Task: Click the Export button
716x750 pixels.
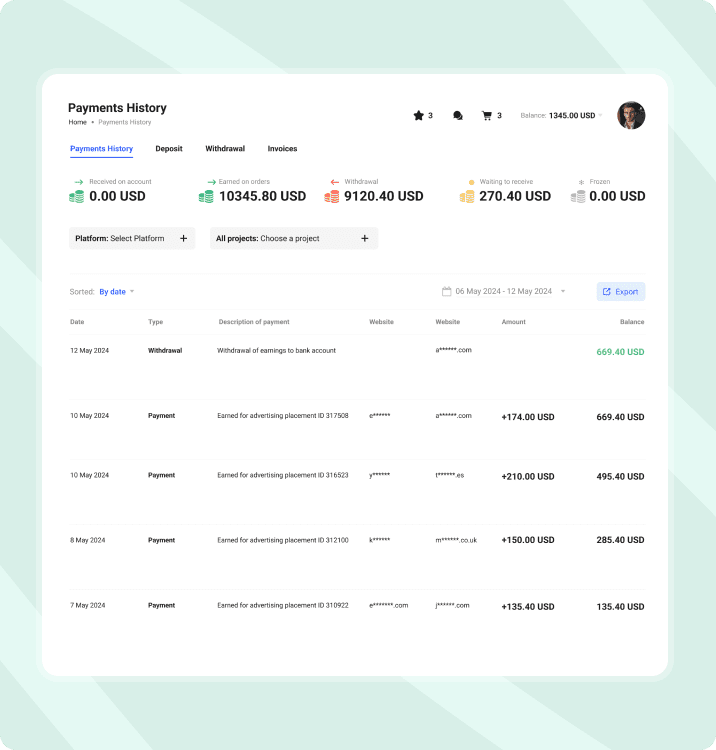Action: coord(621,292)
